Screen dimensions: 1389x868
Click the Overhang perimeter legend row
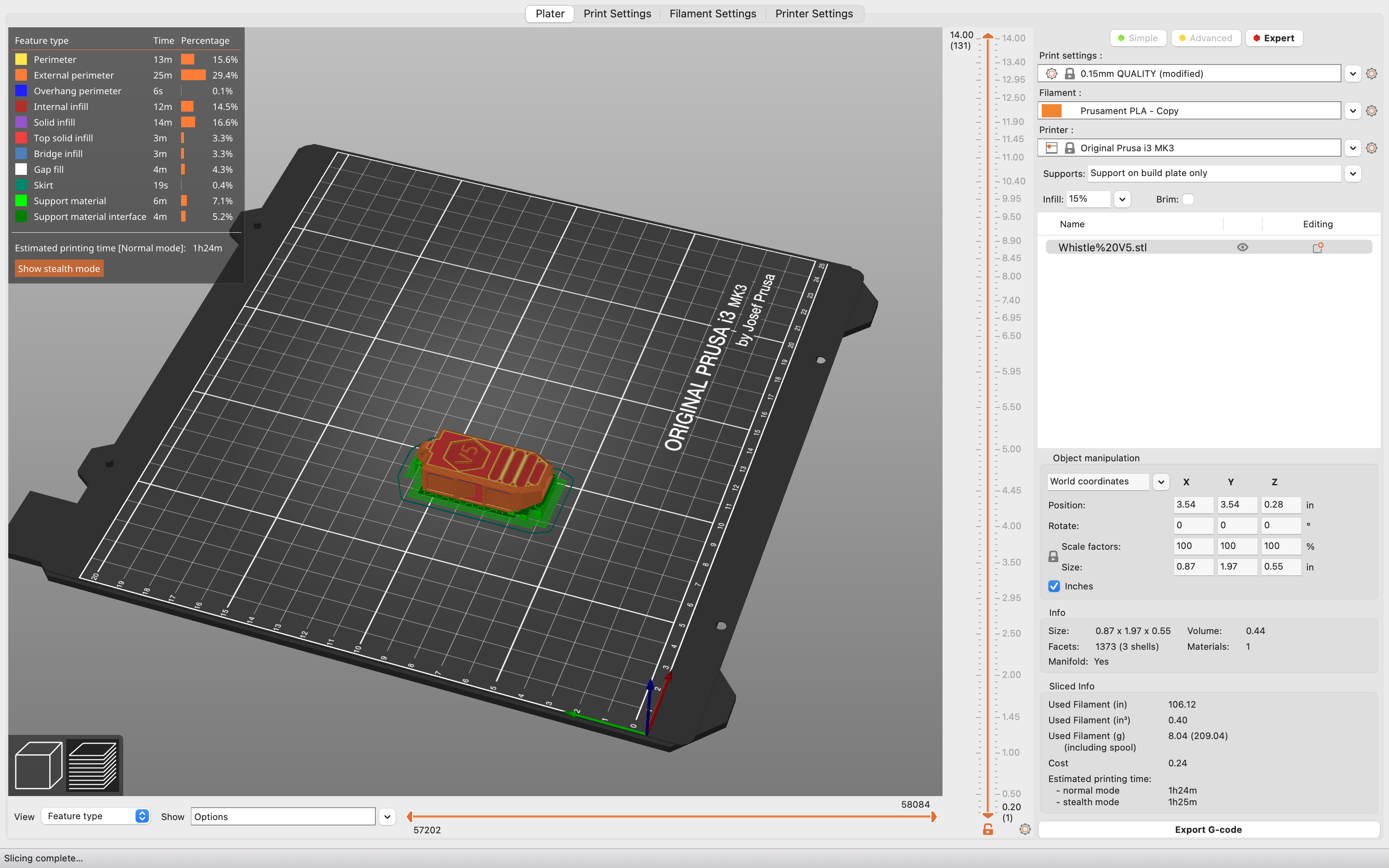126,91
